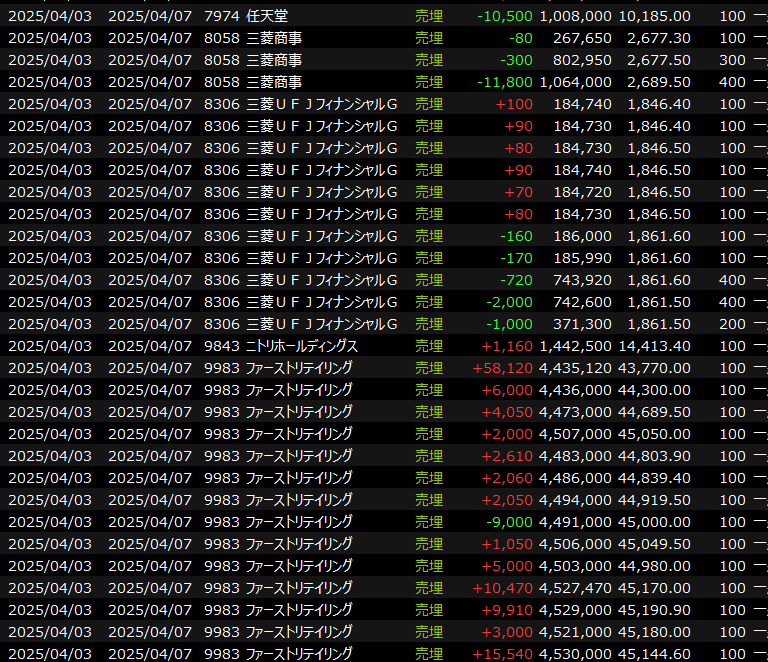Click stock code 7974

221,16
